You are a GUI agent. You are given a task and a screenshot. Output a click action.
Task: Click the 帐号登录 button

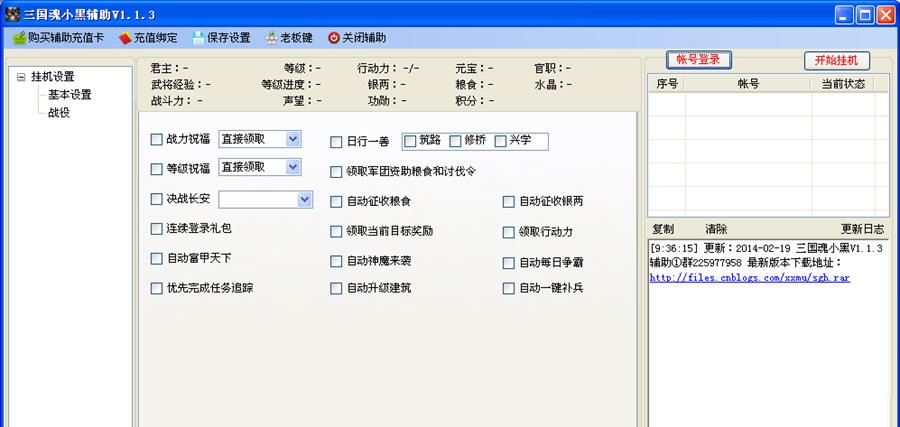699,60
